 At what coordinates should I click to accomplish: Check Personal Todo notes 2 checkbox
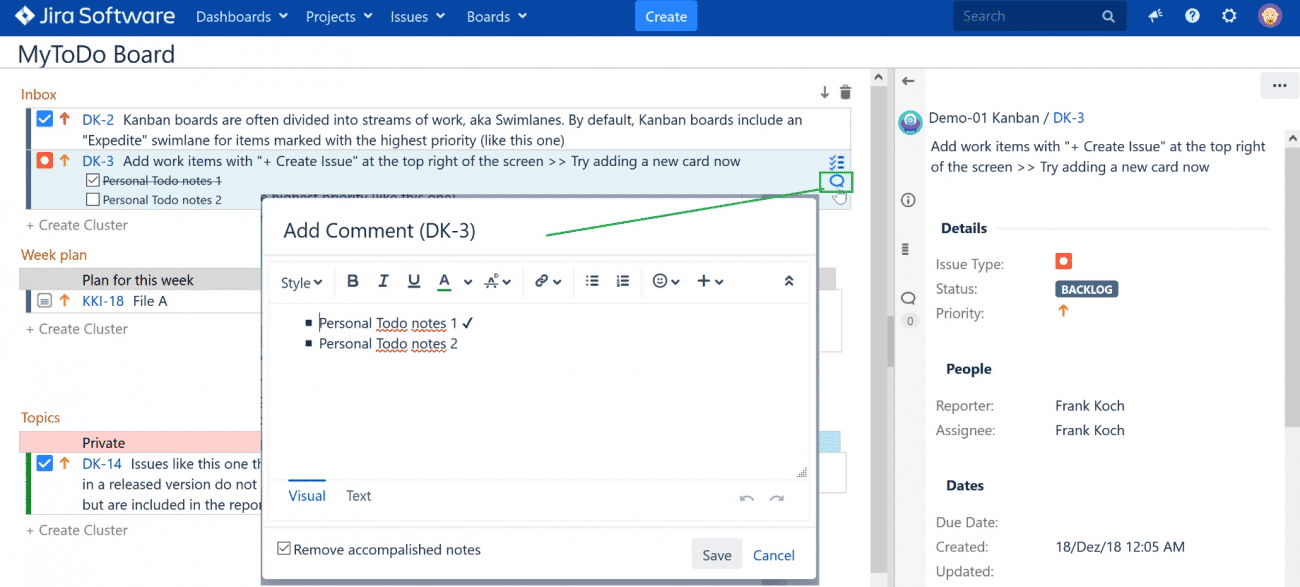(94, 200)
